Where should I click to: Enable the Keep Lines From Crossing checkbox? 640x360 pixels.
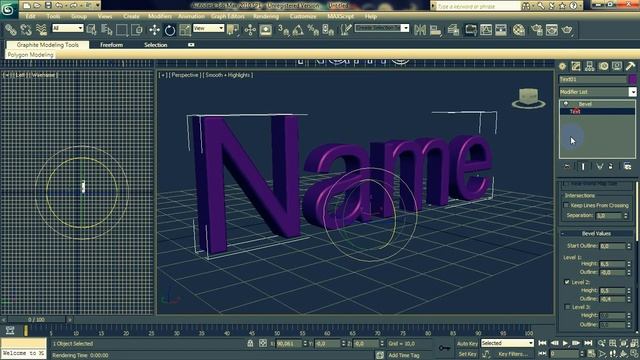coord(566,205)
